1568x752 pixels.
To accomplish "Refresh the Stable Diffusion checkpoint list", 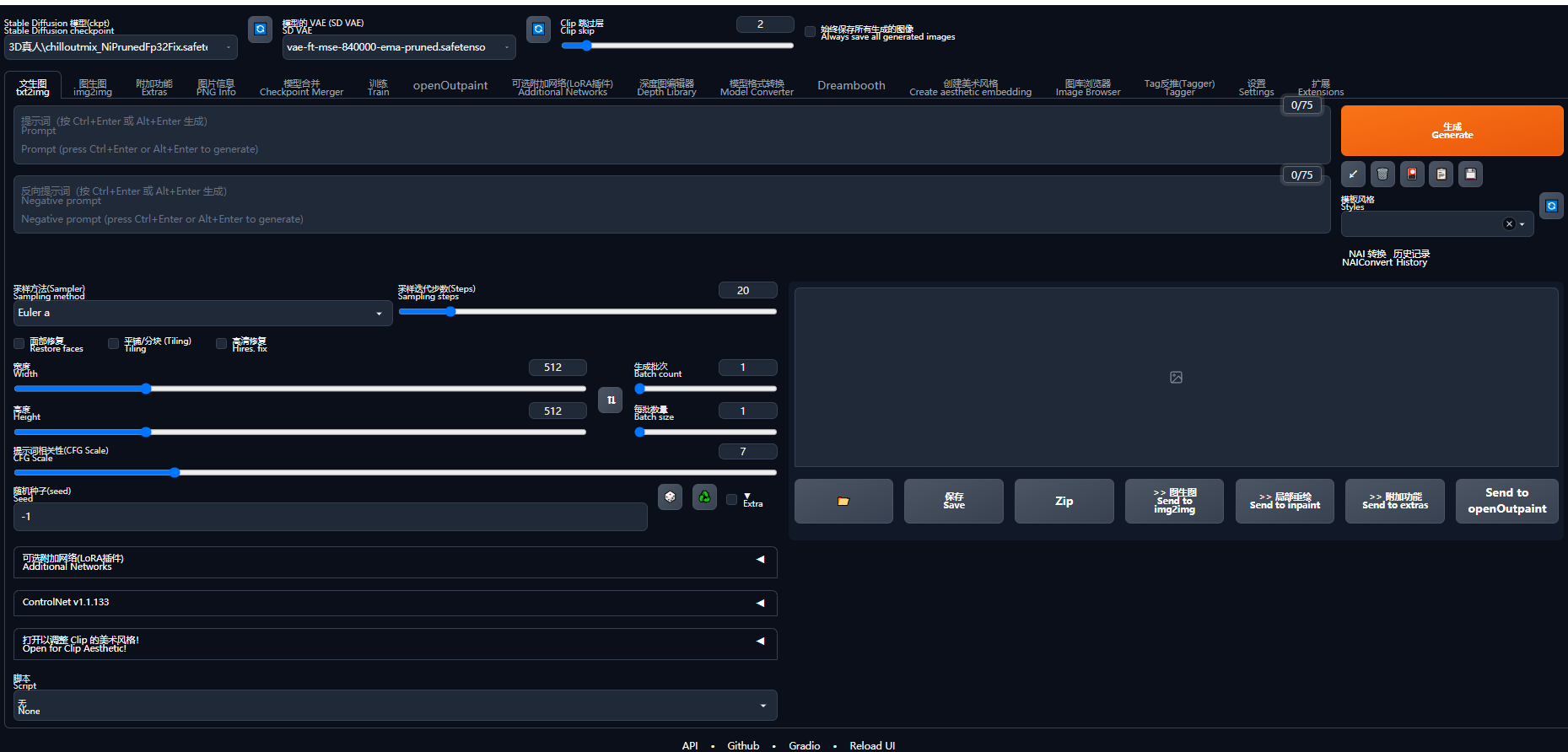I will [x=261, y=30].
